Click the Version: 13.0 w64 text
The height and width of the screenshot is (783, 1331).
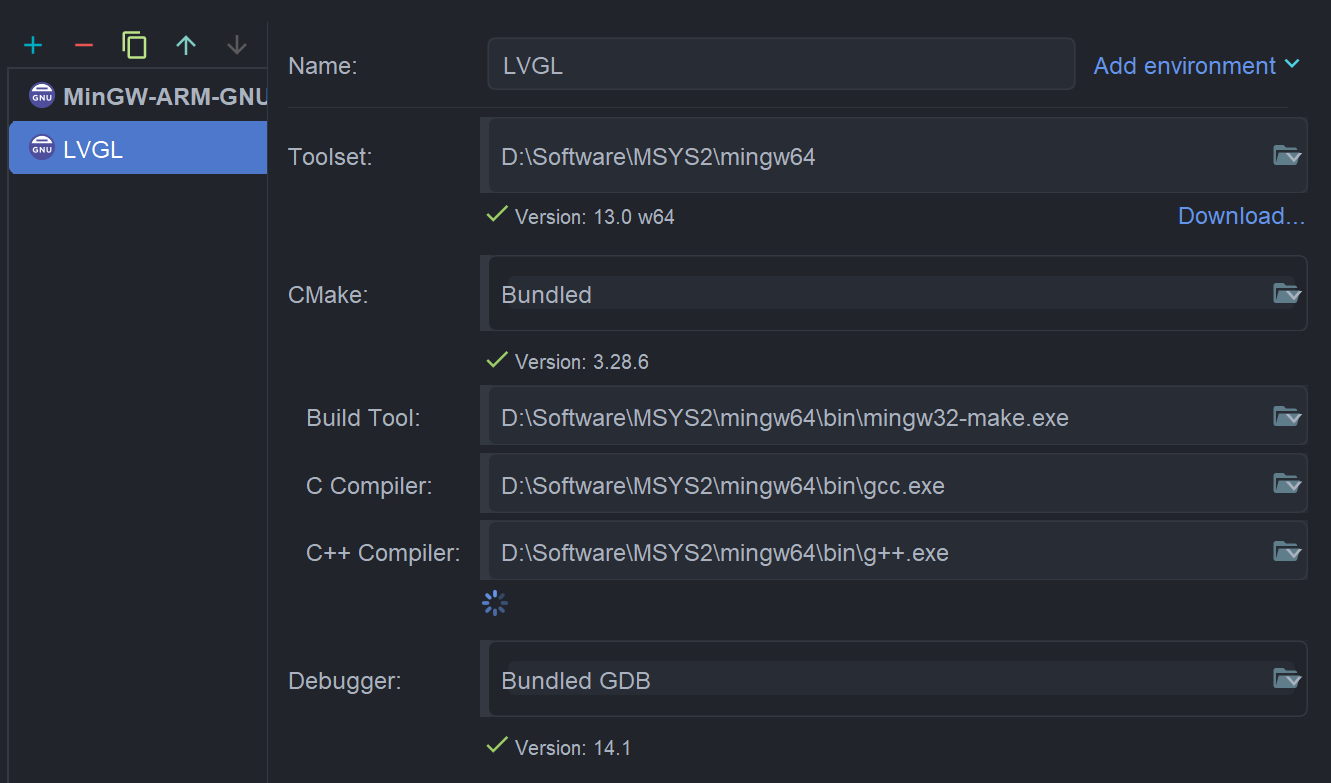point(594,216)
